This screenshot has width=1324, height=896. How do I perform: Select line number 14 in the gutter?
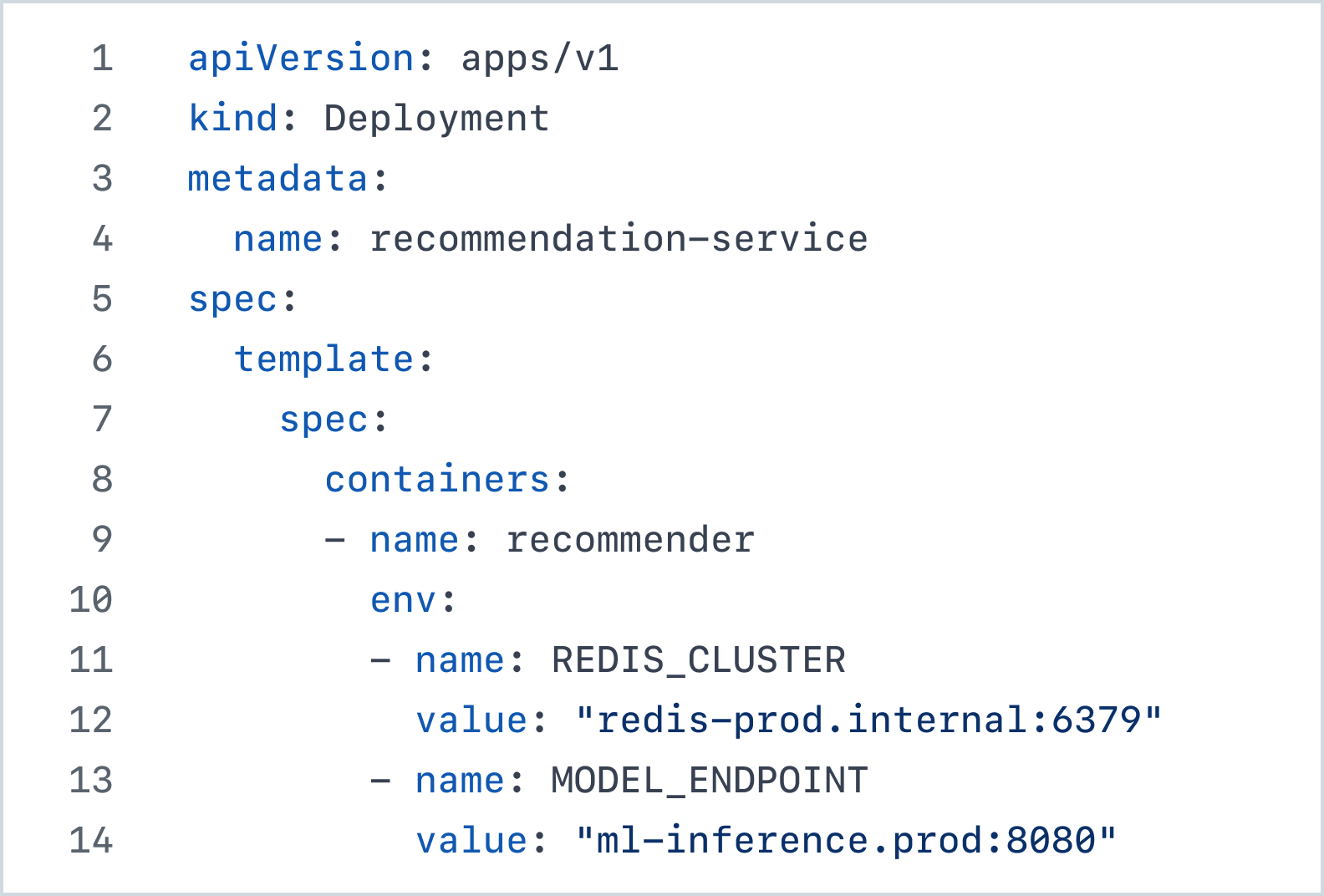coord(91,841)
